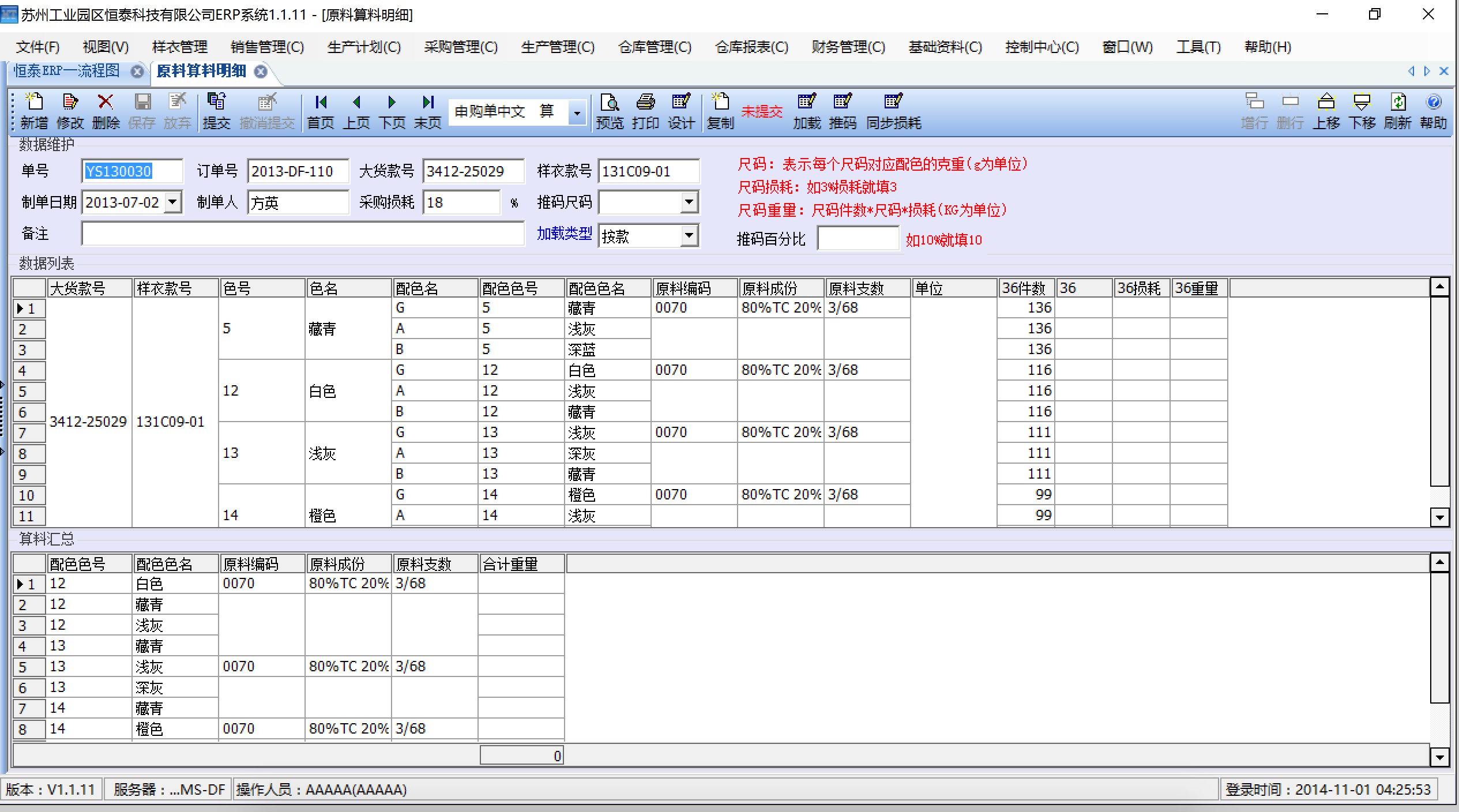This screenshot has height=812, width=1459.
Task: Click the 增行 (Add row) icon
Action: coord(1254,111)
